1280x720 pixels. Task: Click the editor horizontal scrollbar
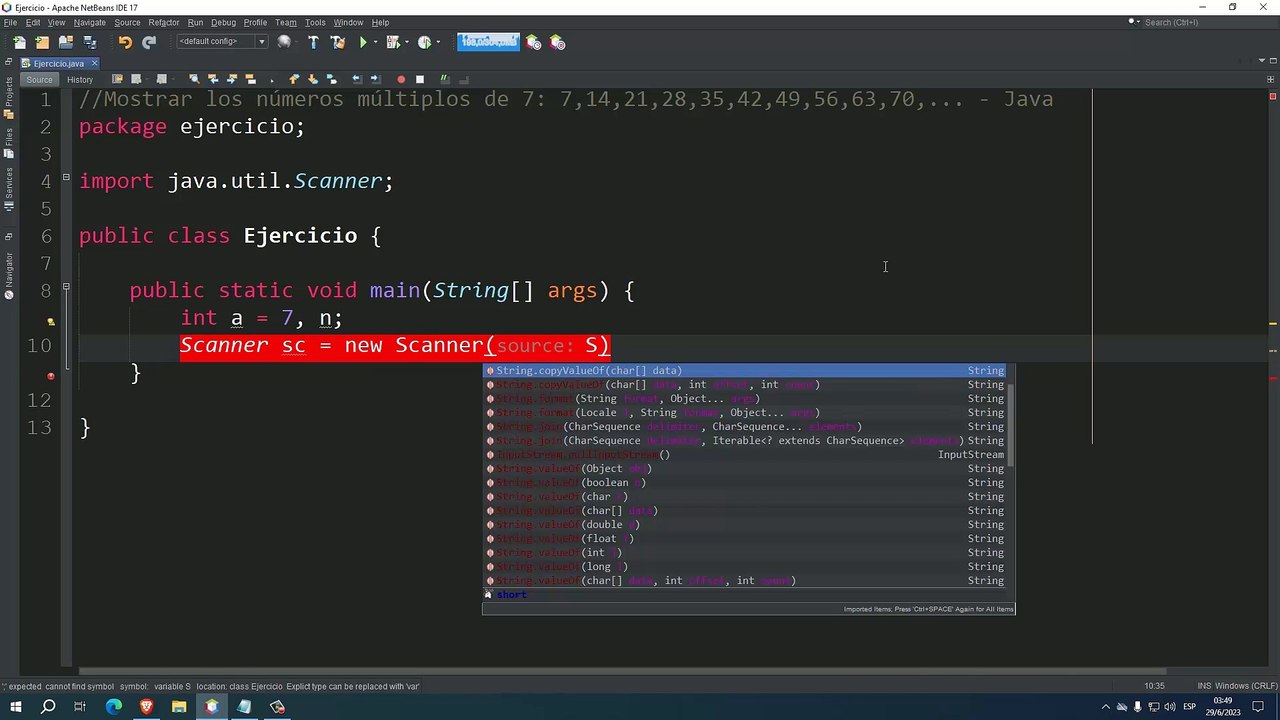point(622,671)
